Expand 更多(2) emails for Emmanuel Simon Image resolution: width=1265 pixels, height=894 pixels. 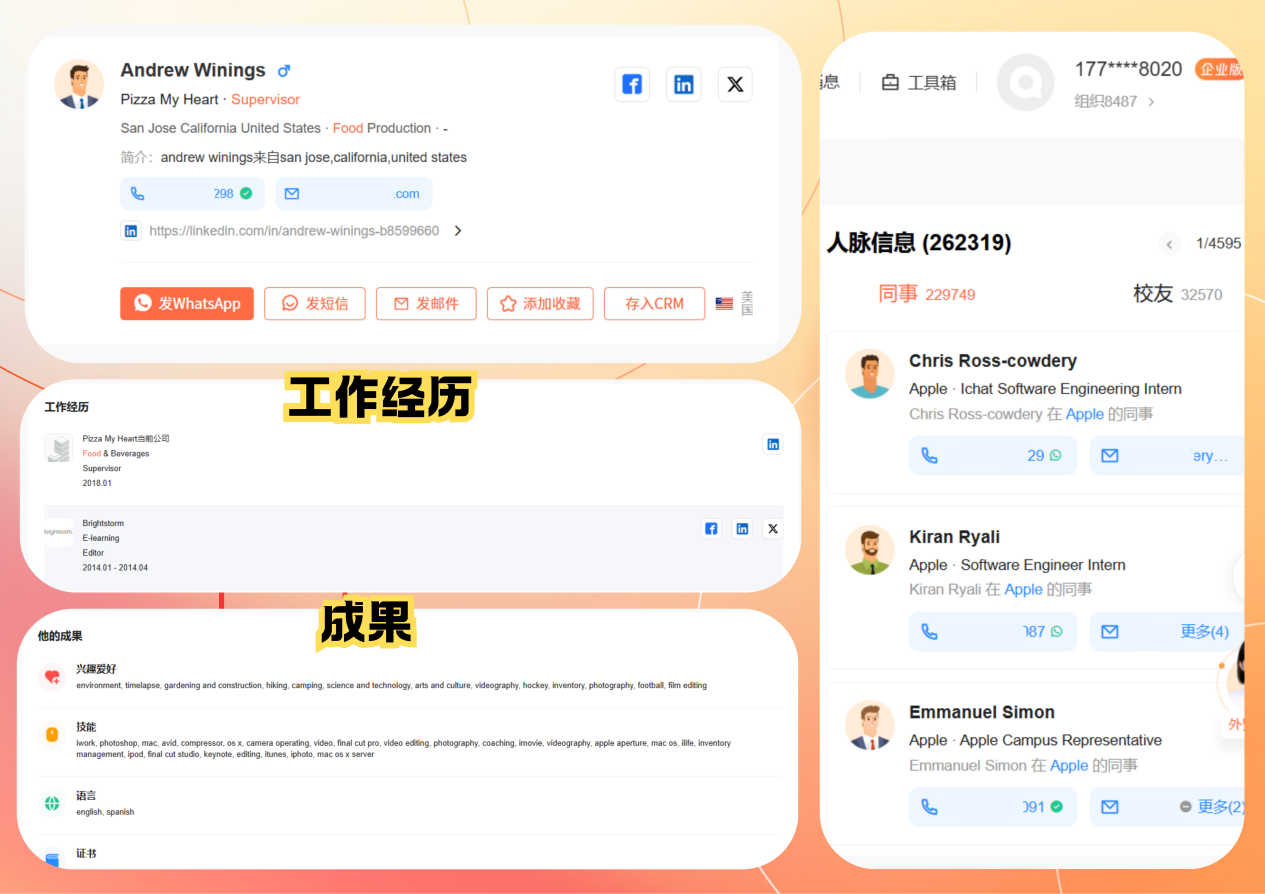1220,807
